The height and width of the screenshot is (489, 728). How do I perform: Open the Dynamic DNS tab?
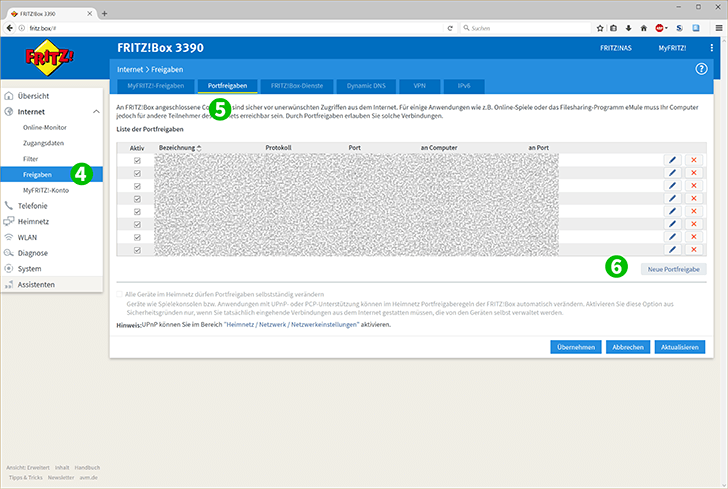click(366, 86)
